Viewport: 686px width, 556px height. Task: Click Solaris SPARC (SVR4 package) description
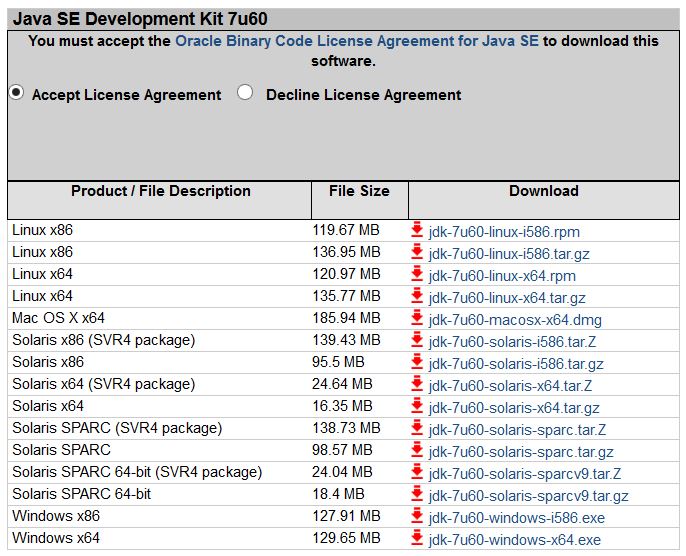pos(117,428)
